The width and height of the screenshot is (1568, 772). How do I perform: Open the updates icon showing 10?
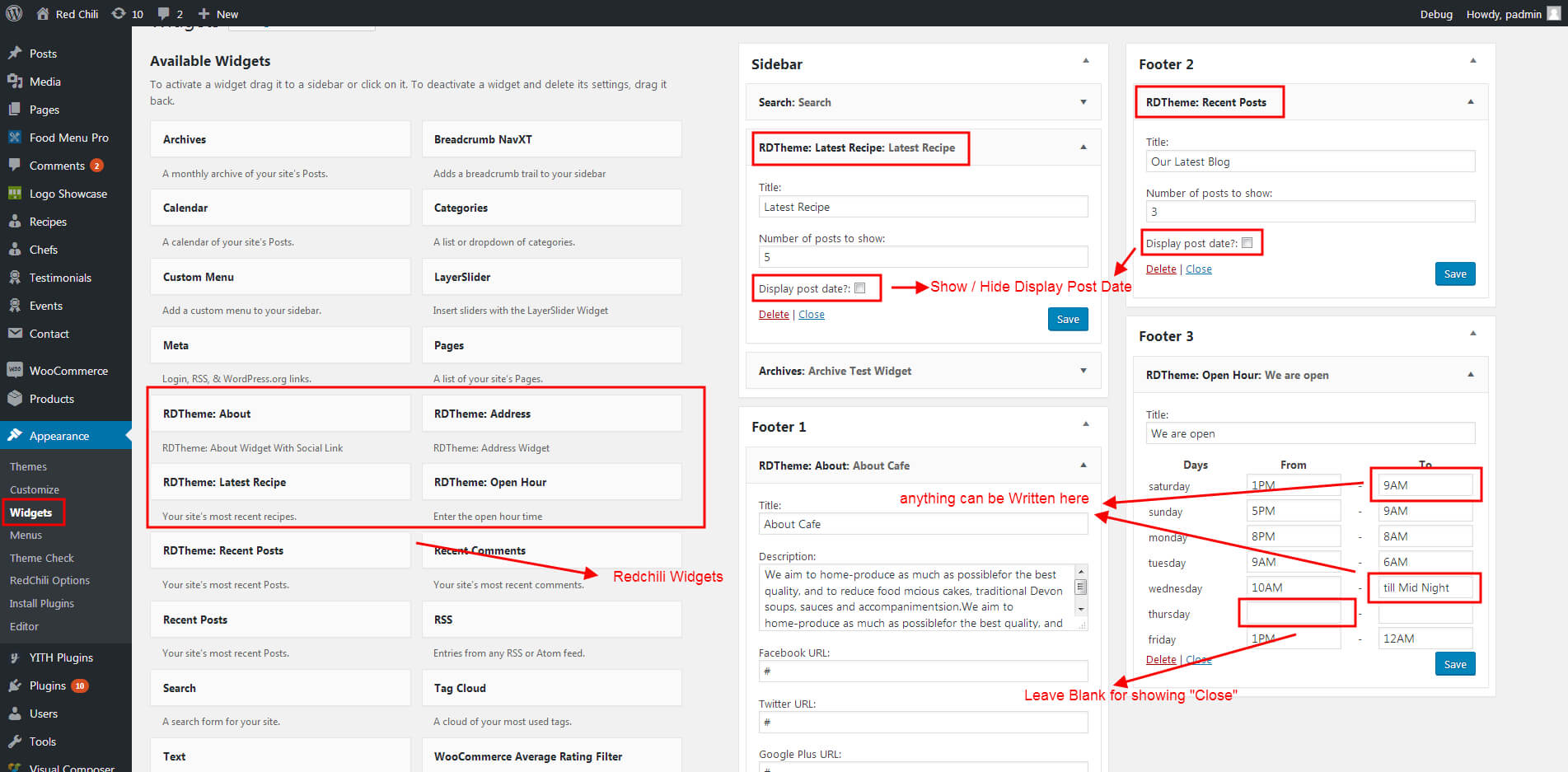[119, 13]
